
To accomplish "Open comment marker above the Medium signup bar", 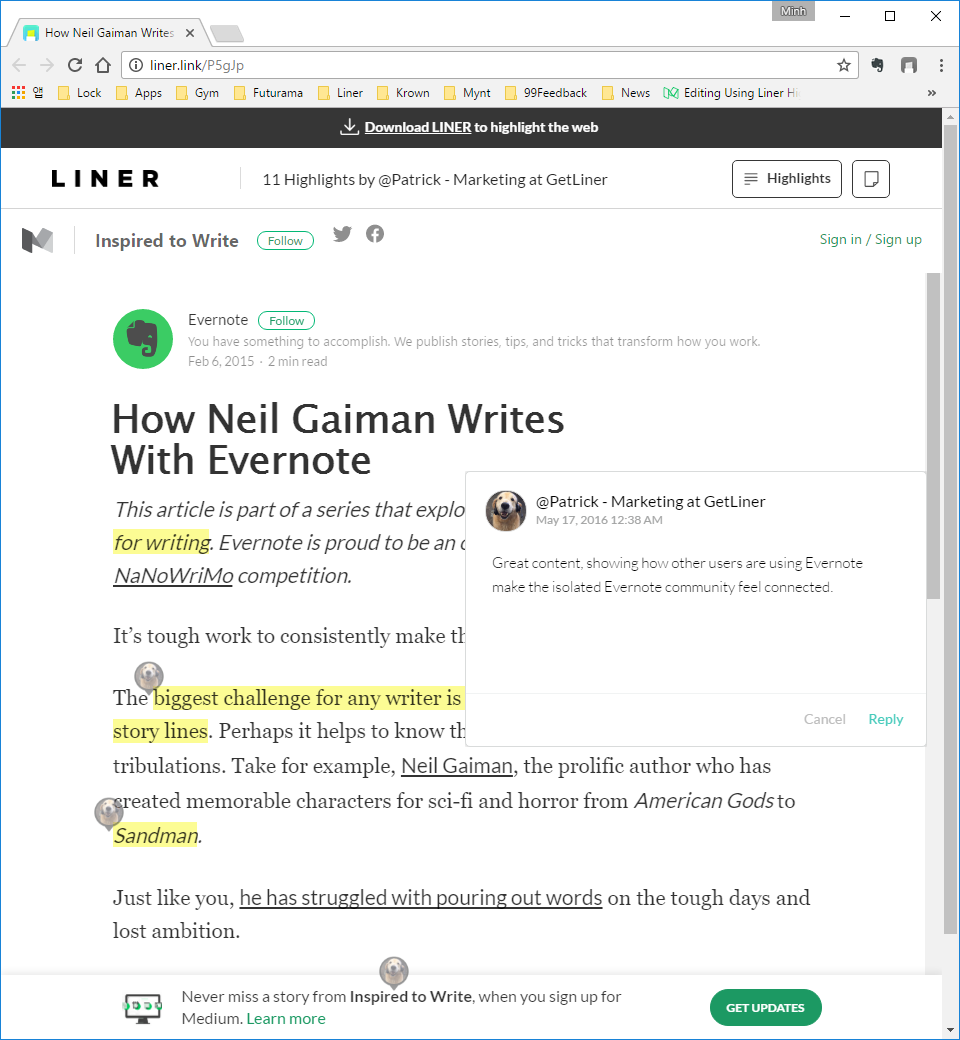I will click(x=393, y=972).
